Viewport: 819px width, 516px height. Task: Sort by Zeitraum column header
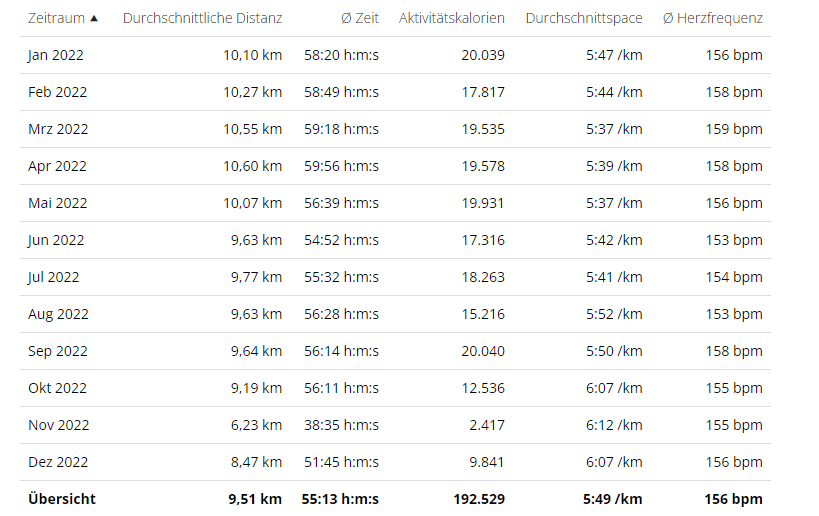tap(56, 18)
